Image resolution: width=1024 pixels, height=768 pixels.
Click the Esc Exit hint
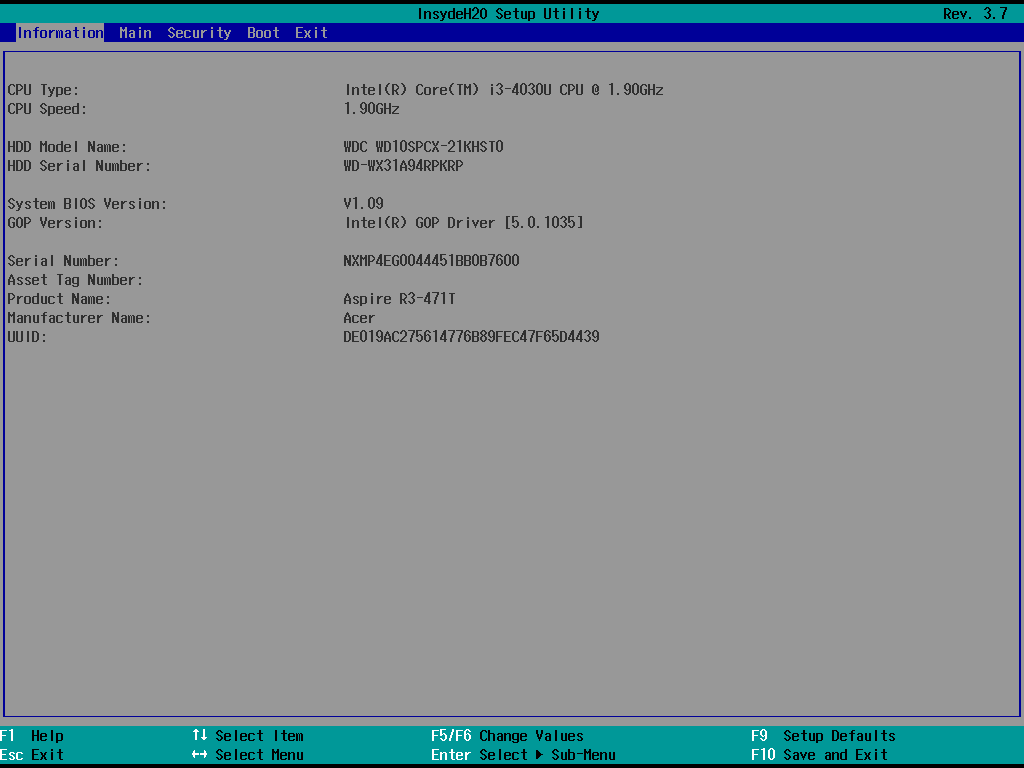(x=32, y=755)
